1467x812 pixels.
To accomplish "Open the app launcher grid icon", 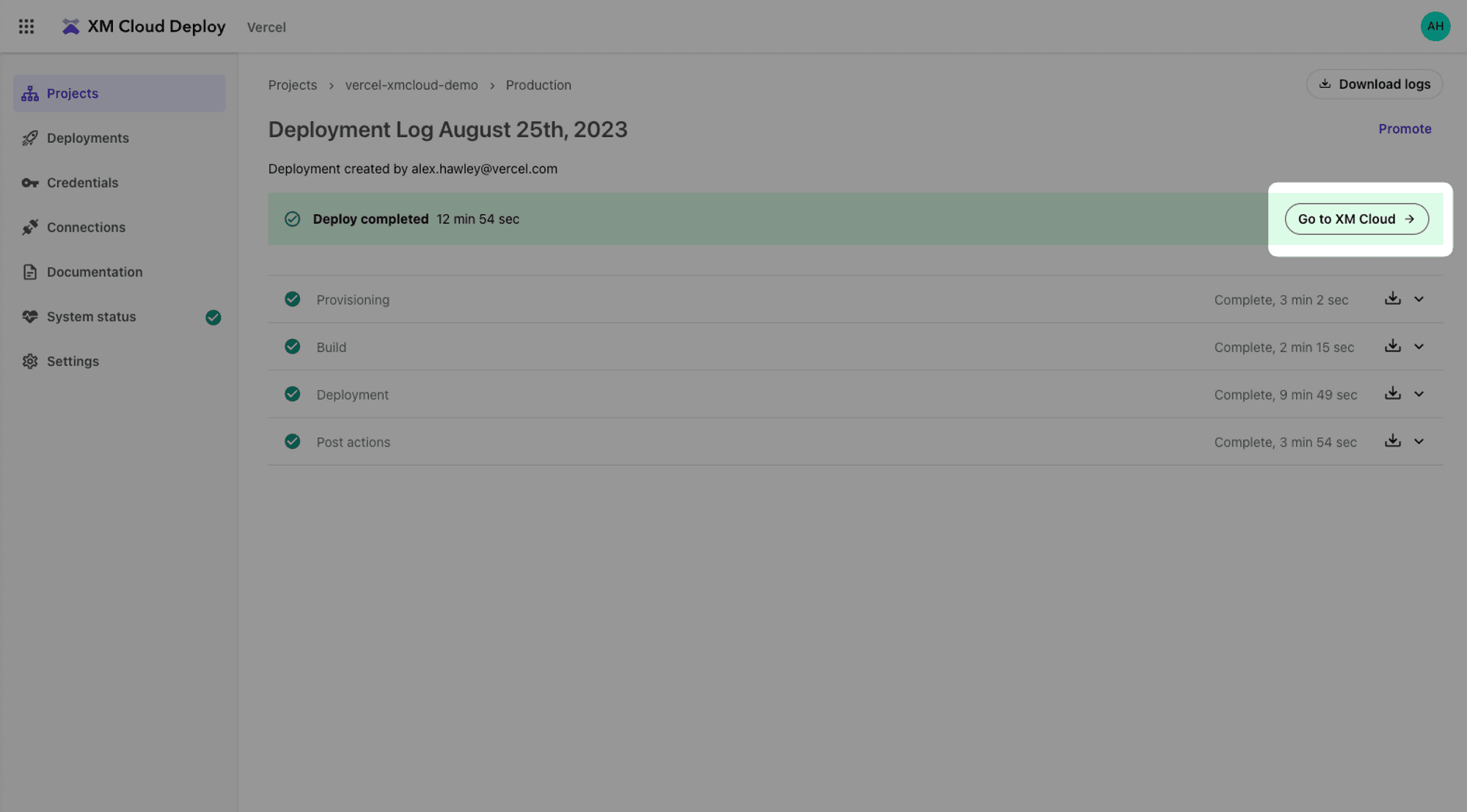I will tap(26, 26).
